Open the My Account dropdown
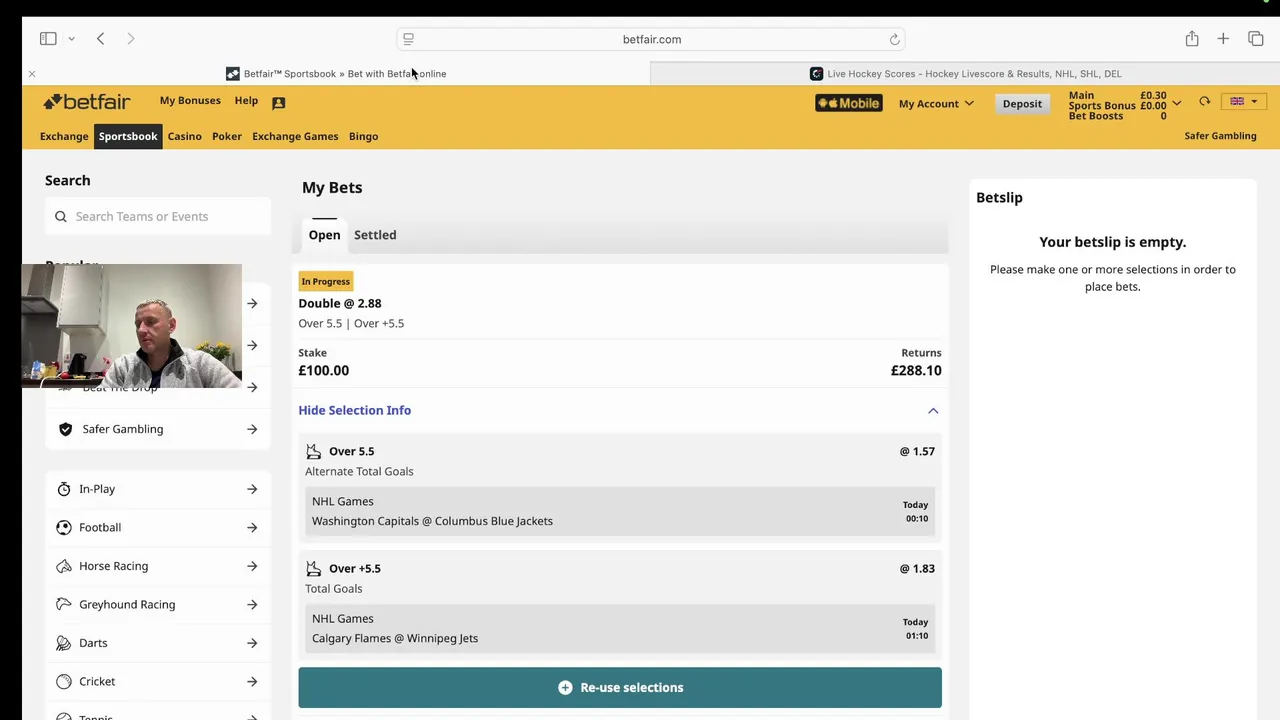1280x720 pixels. (936, 104)
